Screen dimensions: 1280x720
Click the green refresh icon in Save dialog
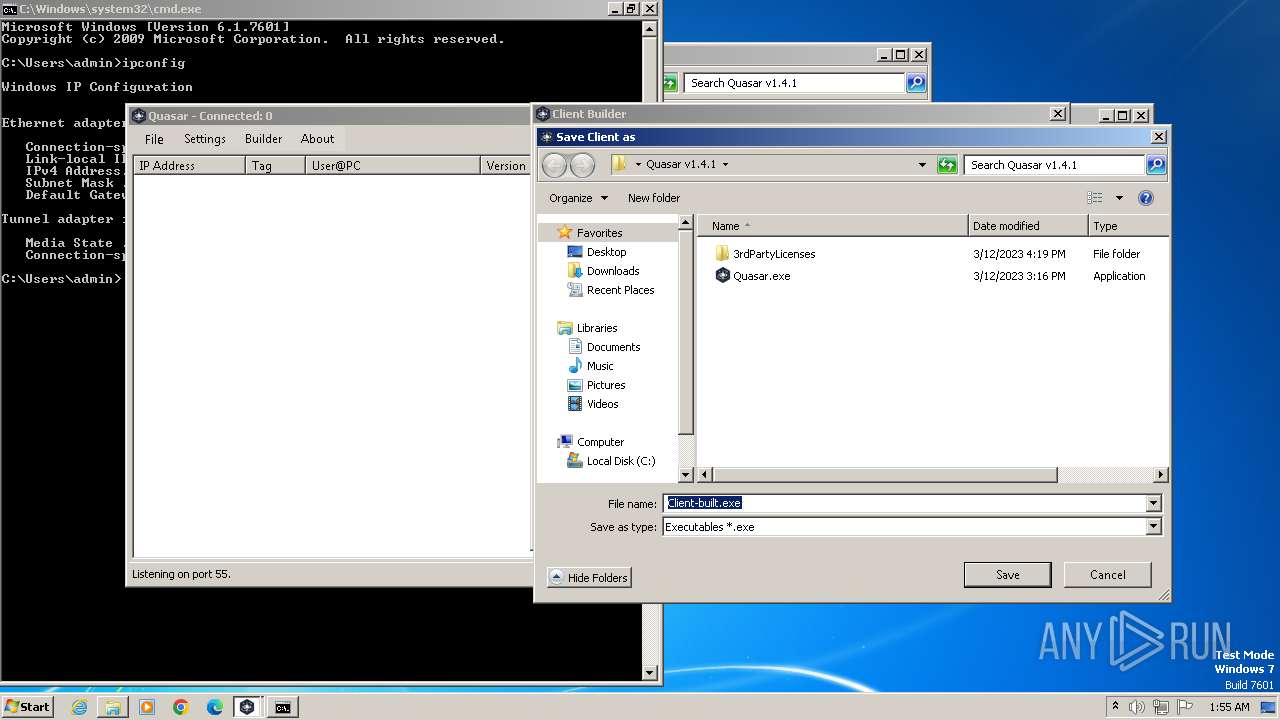point(947,165)
